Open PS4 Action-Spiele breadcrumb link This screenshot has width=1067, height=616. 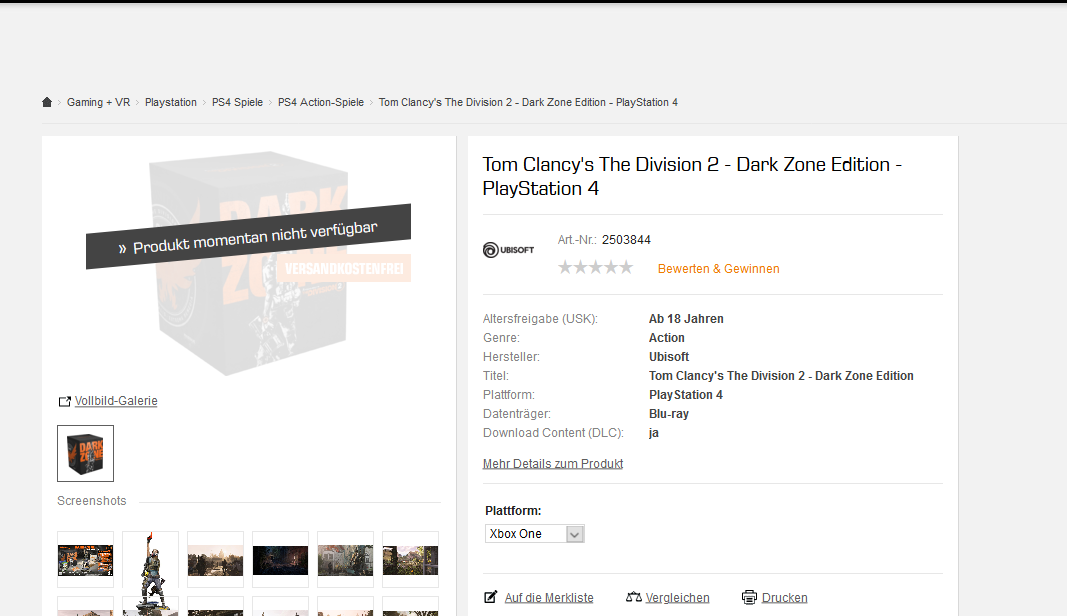(x=321, y=102)
